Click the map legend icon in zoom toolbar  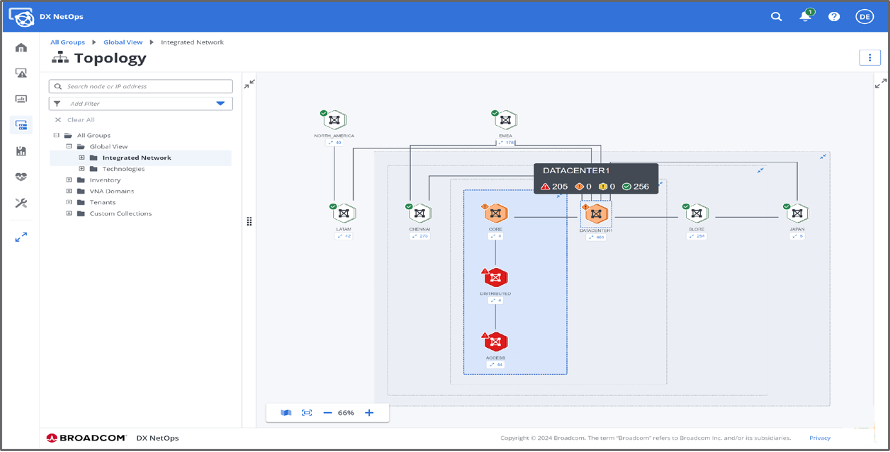point(285,412)
